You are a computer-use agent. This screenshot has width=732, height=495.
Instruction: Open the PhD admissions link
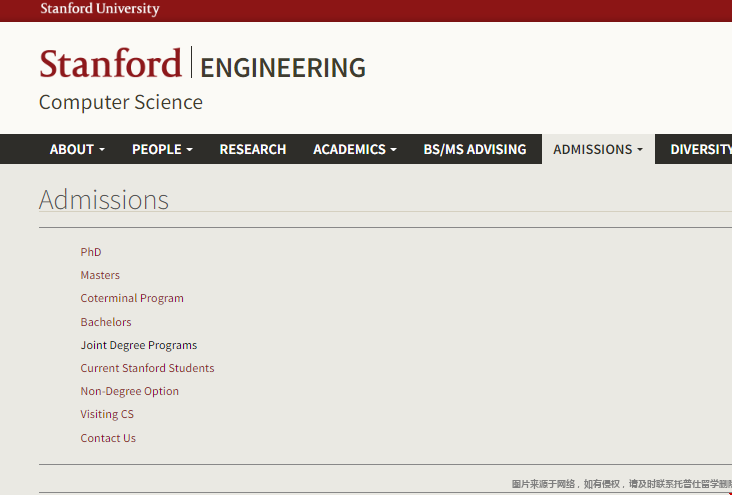[91, 252]
